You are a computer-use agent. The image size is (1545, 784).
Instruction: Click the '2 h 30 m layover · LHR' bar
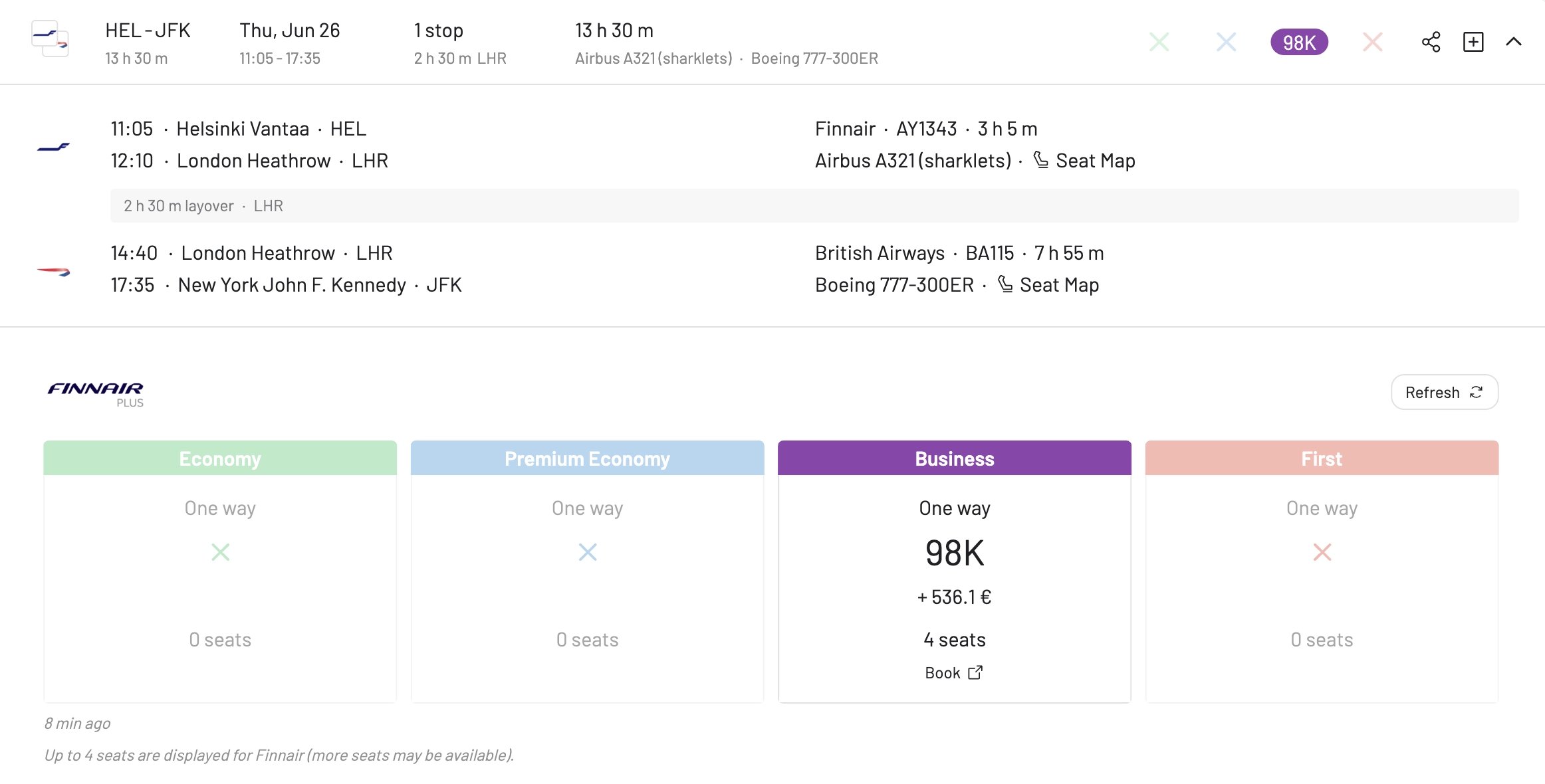[814, 206]
